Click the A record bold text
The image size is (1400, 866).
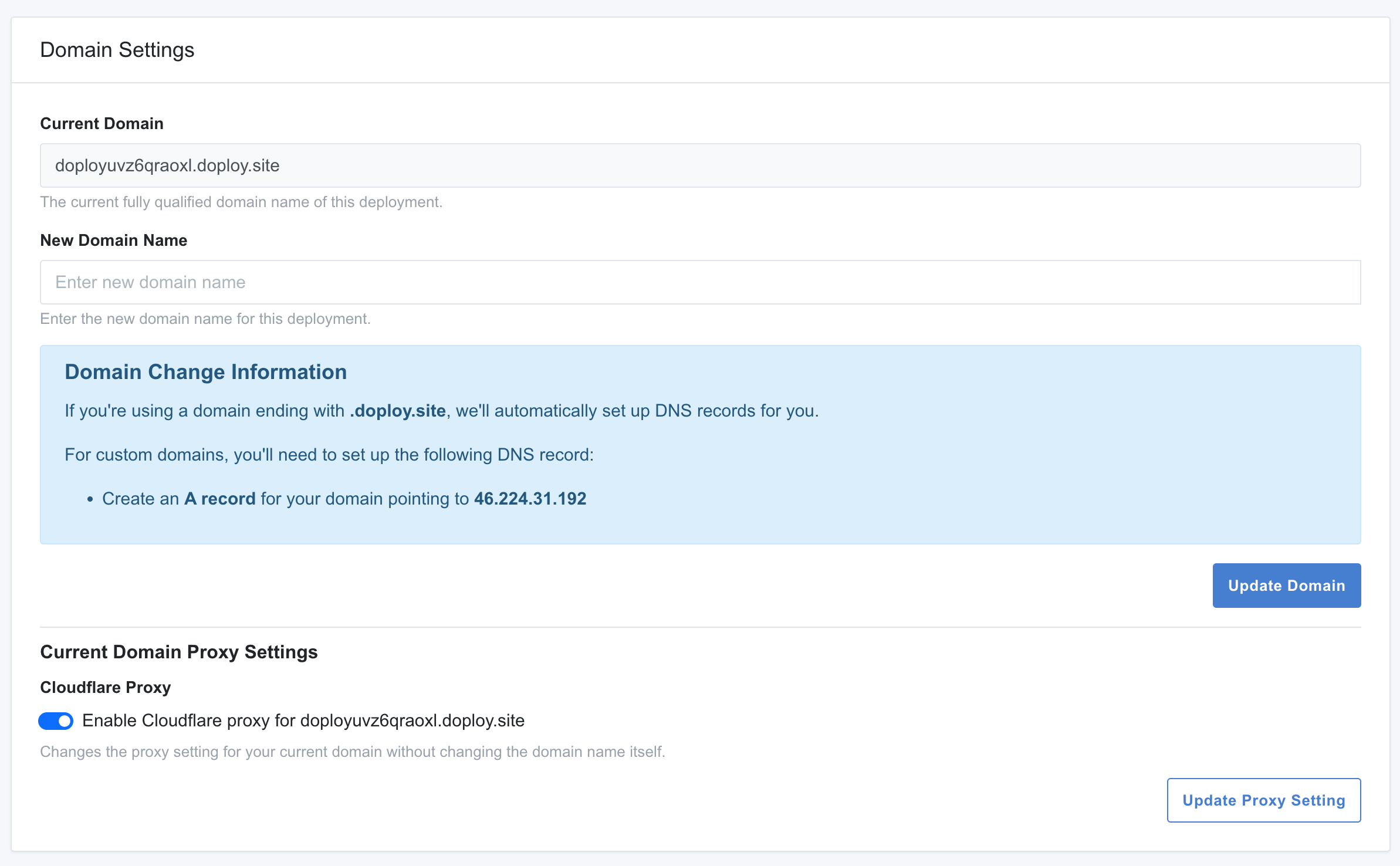coord(219,498)
